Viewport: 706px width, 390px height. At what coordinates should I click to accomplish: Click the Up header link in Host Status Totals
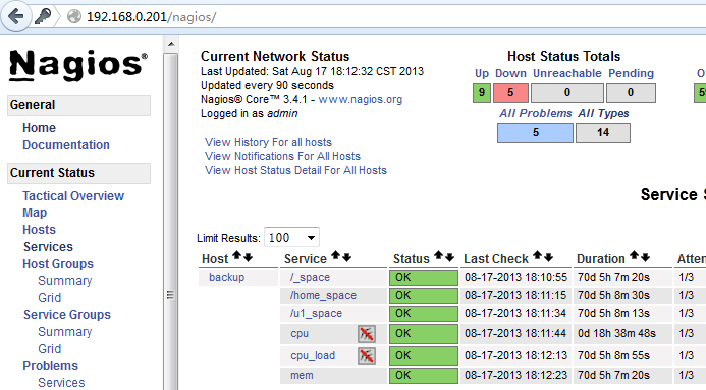click(482, 73)
